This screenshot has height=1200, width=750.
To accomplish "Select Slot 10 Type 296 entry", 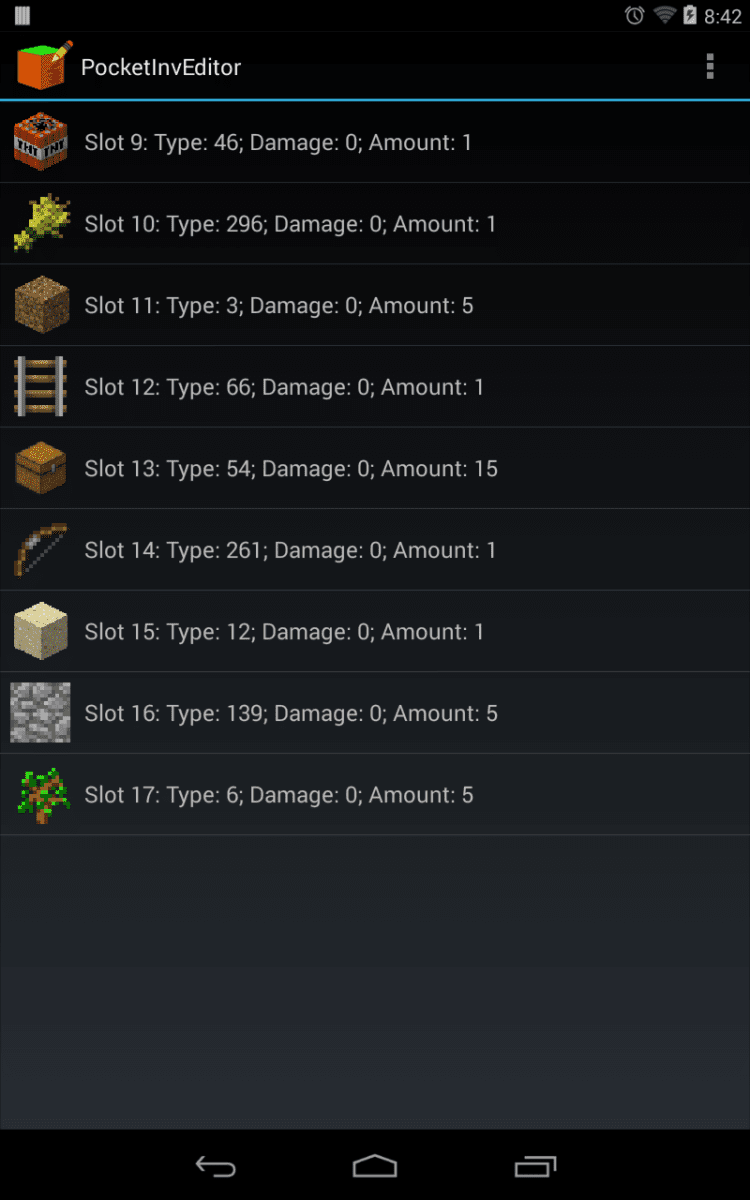I will (290, 224).
